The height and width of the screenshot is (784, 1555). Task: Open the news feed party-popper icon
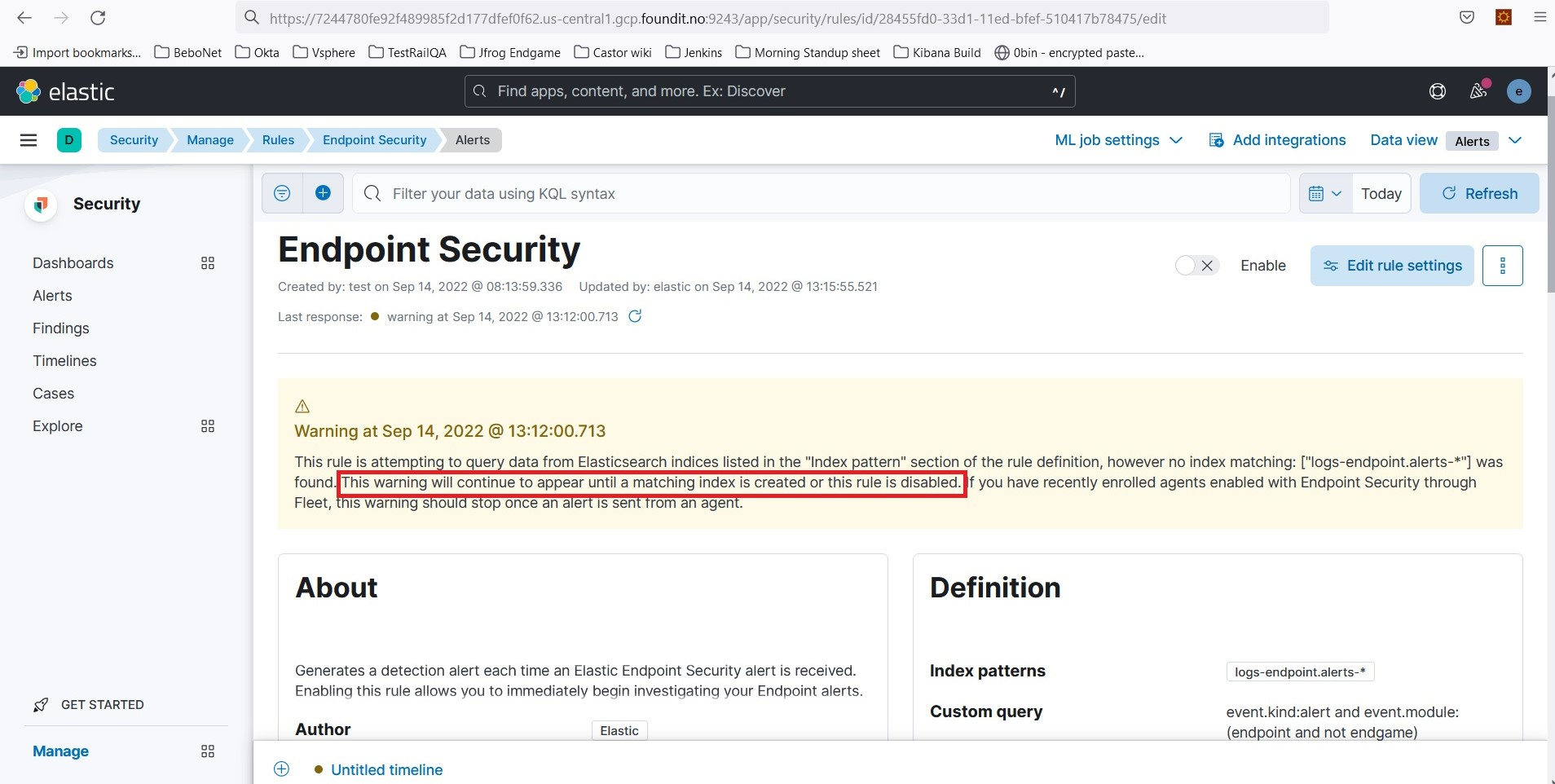pyautogui.click(x=1478, y=90)
